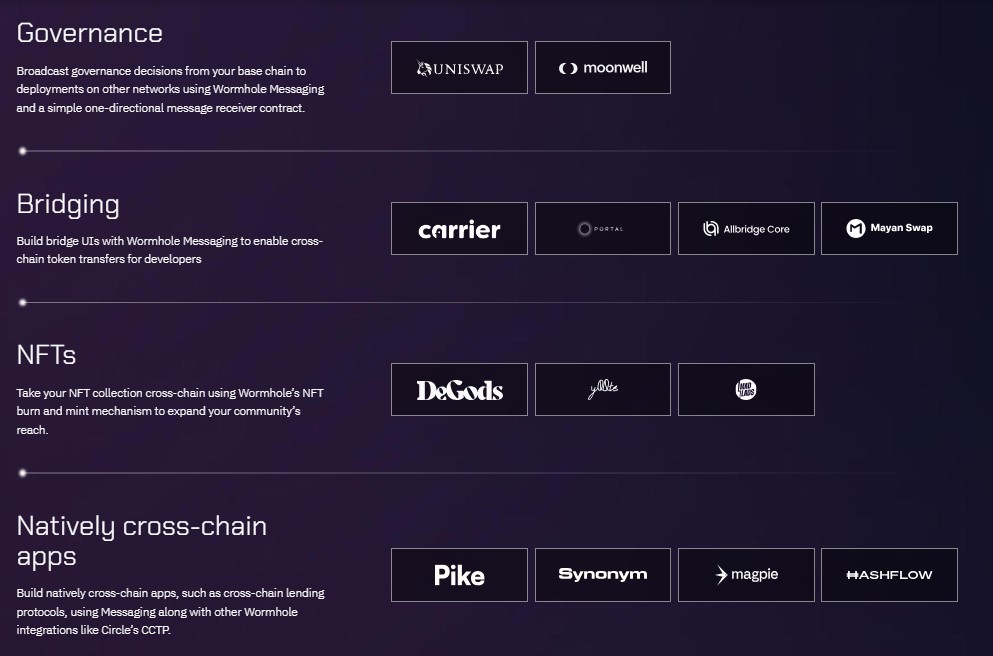This screenshot has height=656, width=993.
Task: Click the Magpie logo card
Action: [746, 575]
